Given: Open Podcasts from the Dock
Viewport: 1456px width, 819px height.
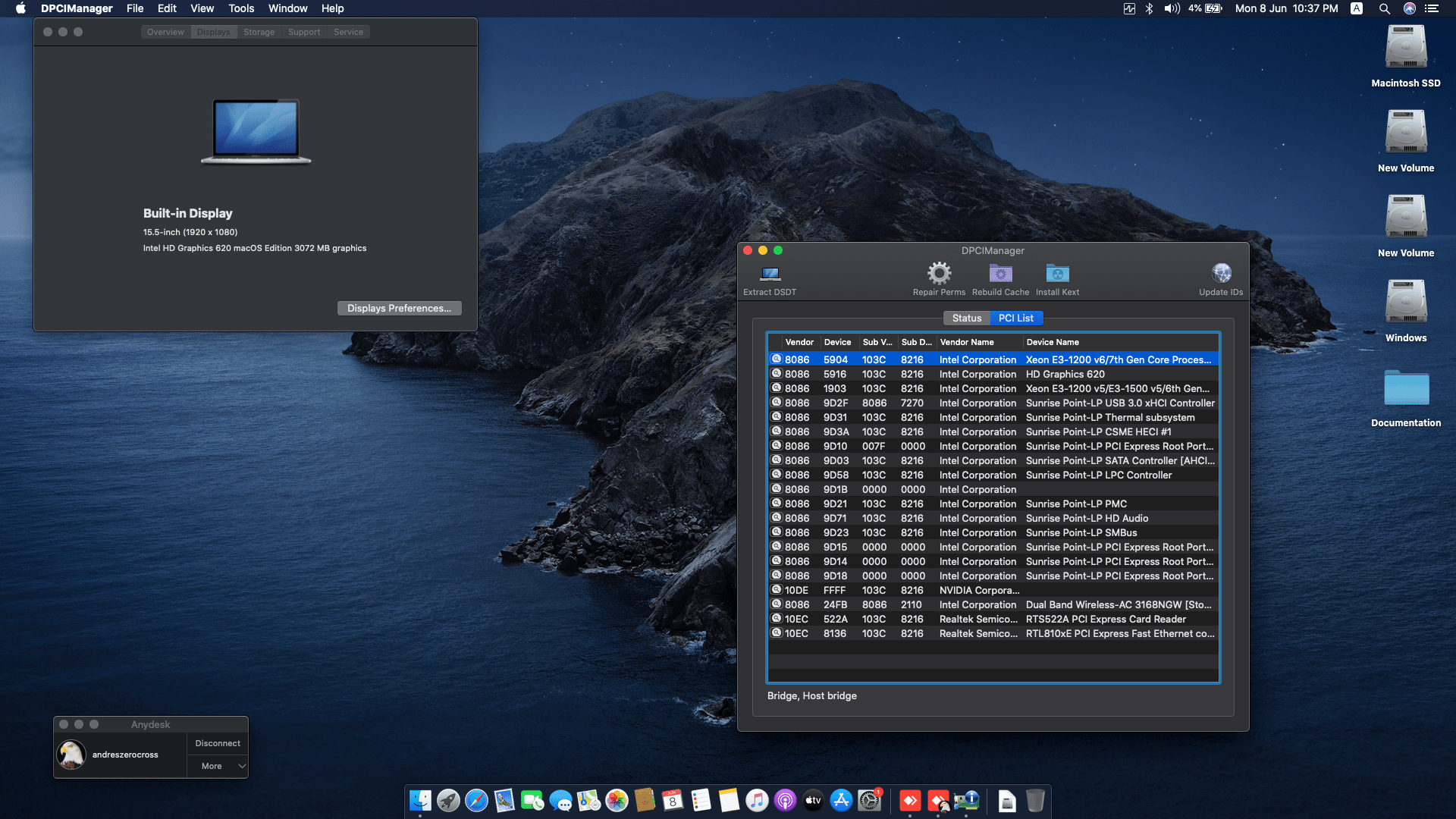Looking at the screenshot, I should tap(785, 800).
